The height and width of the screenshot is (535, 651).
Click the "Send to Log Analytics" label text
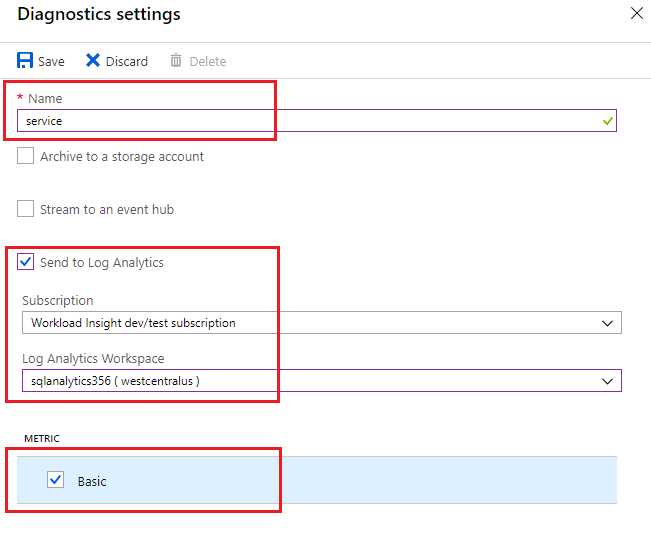coord(102,262)
